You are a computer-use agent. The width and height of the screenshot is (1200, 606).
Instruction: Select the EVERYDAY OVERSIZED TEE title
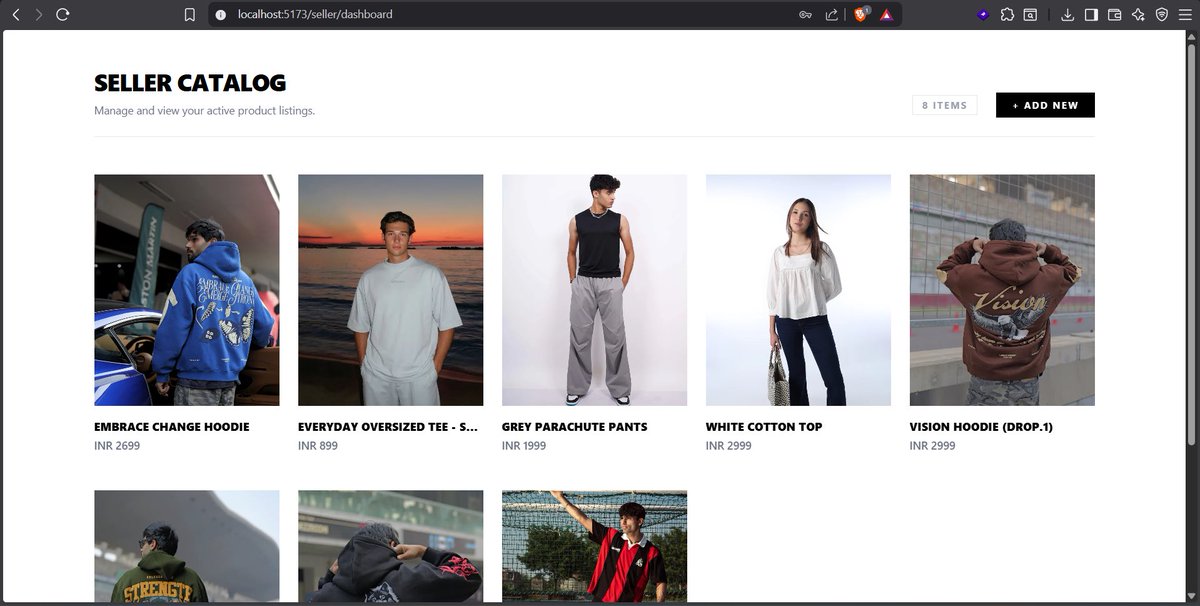pyautogui.click(x=388, y=427)
